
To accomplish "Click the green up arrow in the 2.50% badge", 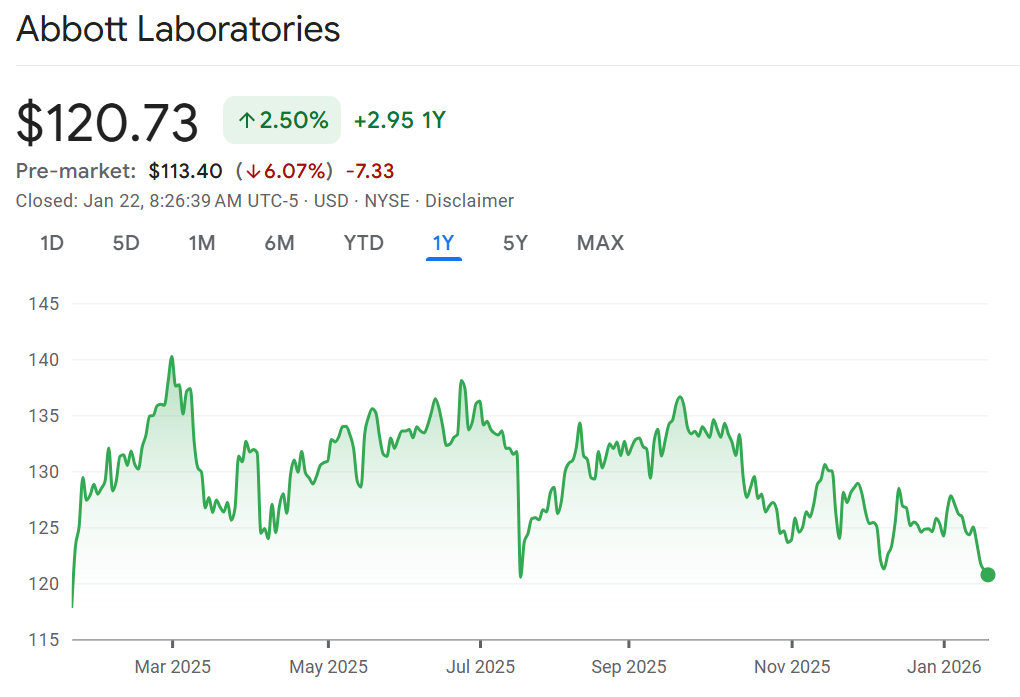I will click(x=246, y=121).
